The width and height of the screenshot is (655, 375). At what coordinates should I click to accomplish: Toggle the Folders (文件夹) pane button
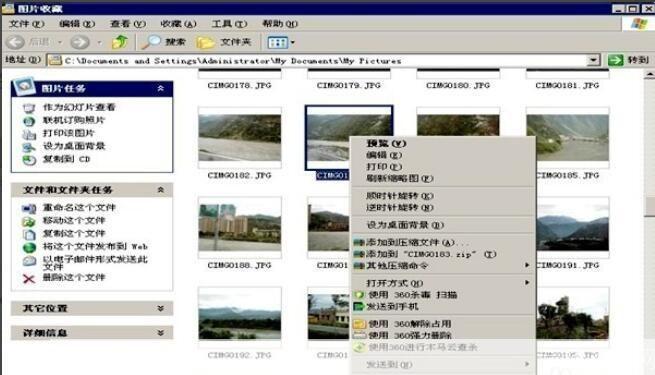coord(224,42)
